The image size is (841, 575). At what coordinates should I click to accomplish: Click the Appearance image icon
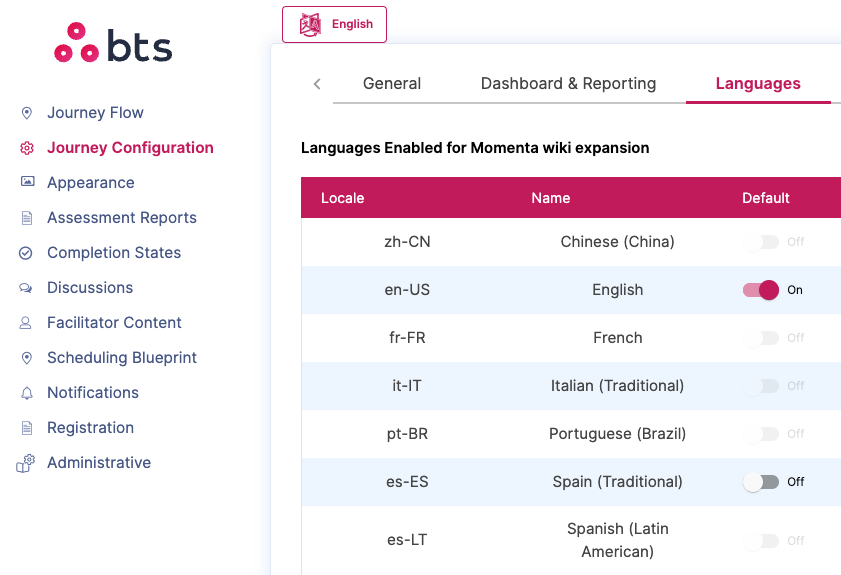coord(27,181)
